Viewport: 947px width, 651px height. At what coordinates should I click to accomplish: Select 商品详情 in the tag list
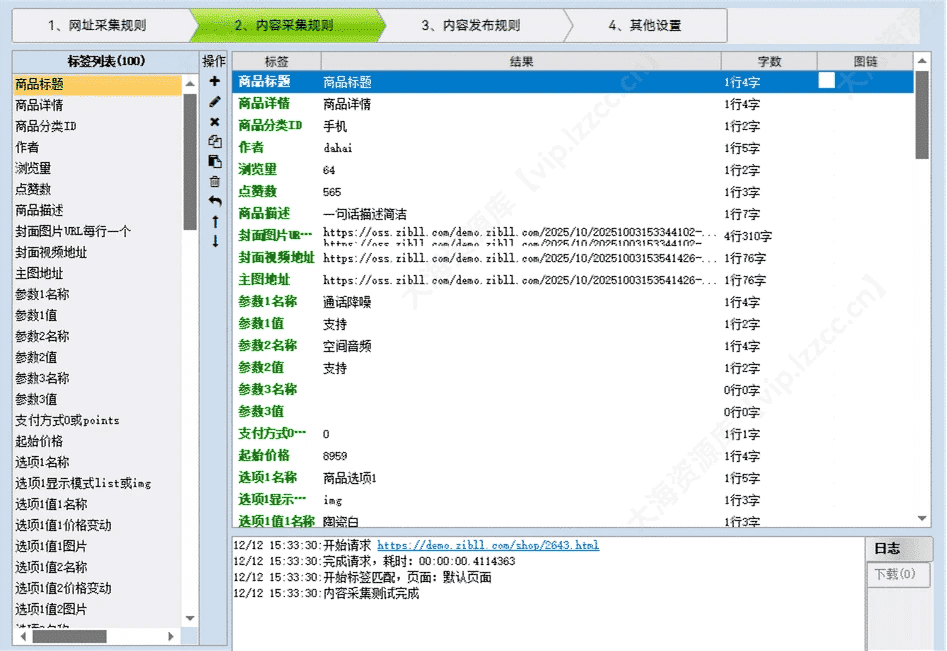(x=97, y=105)
